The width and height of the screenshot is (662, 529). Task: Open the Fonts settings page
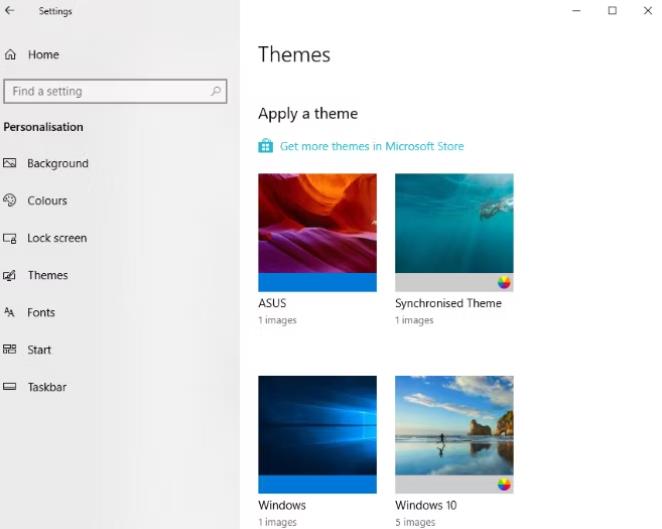(x=41, y=312)
